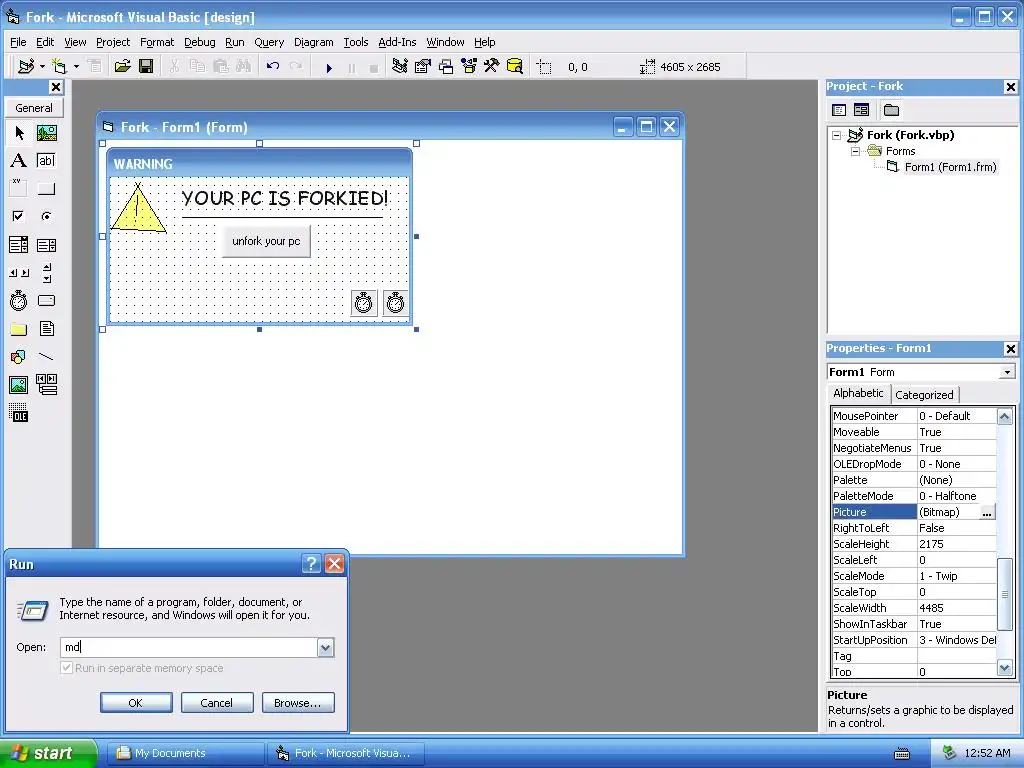Select the Pointer tool in the toolbox
The width and height of the screenshot is (1024, 768).
[19, 133]
